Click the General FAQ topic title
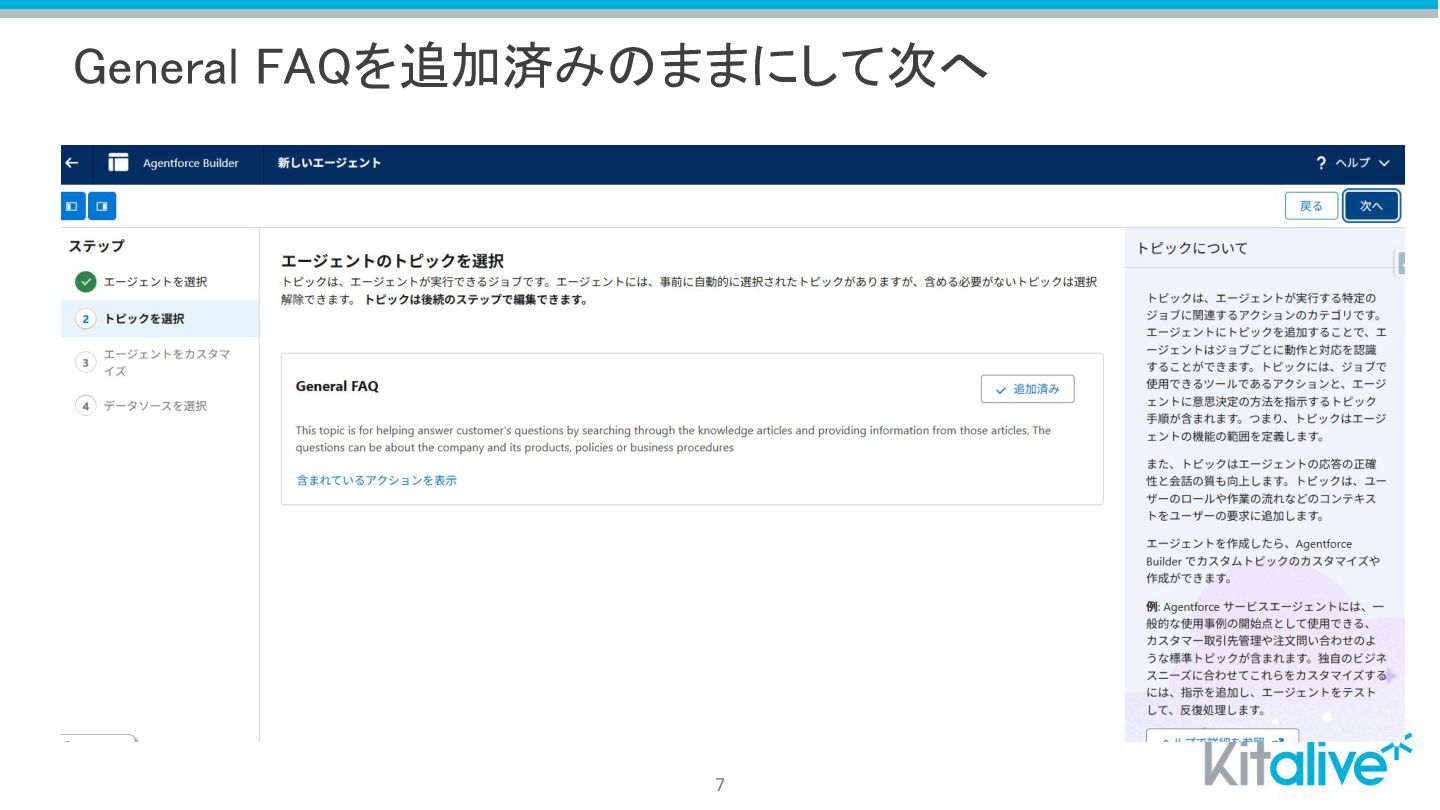1440x810 pixels. point(337,386)
